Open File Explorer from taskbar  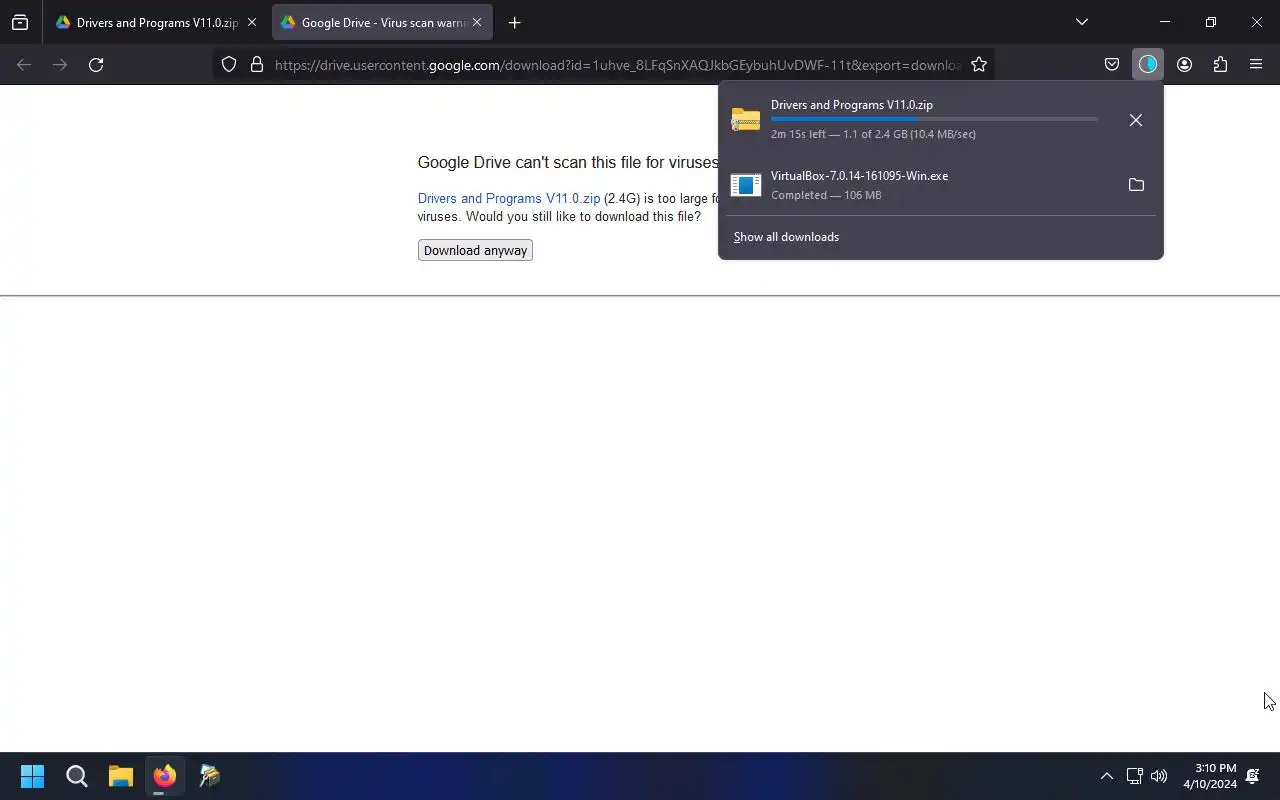(x=121, y=776)
